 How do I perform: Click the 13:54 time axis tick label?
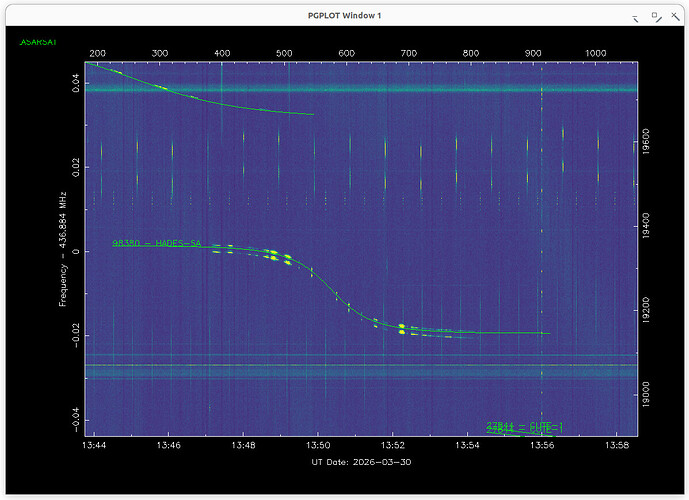pos(468,445)
